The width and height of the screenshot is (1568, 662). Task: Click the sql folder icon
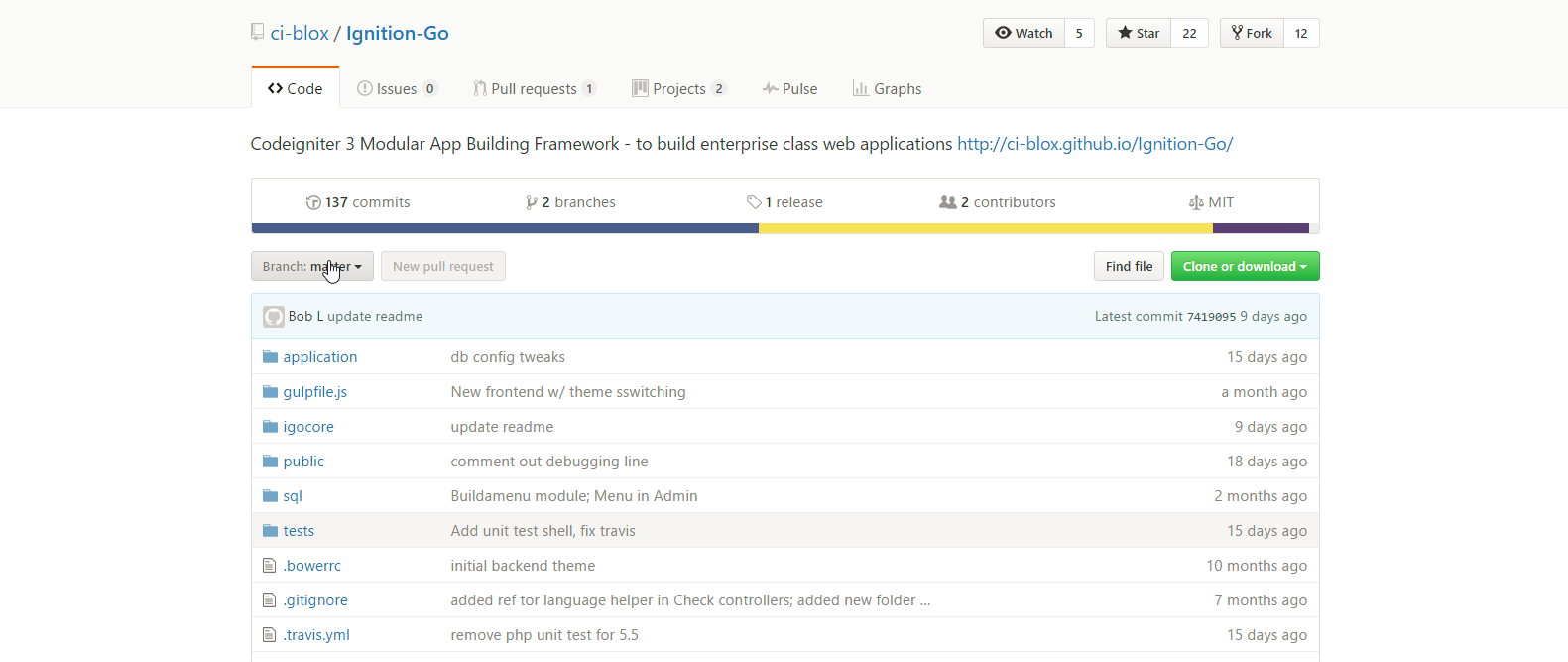(x=270, y=495)
